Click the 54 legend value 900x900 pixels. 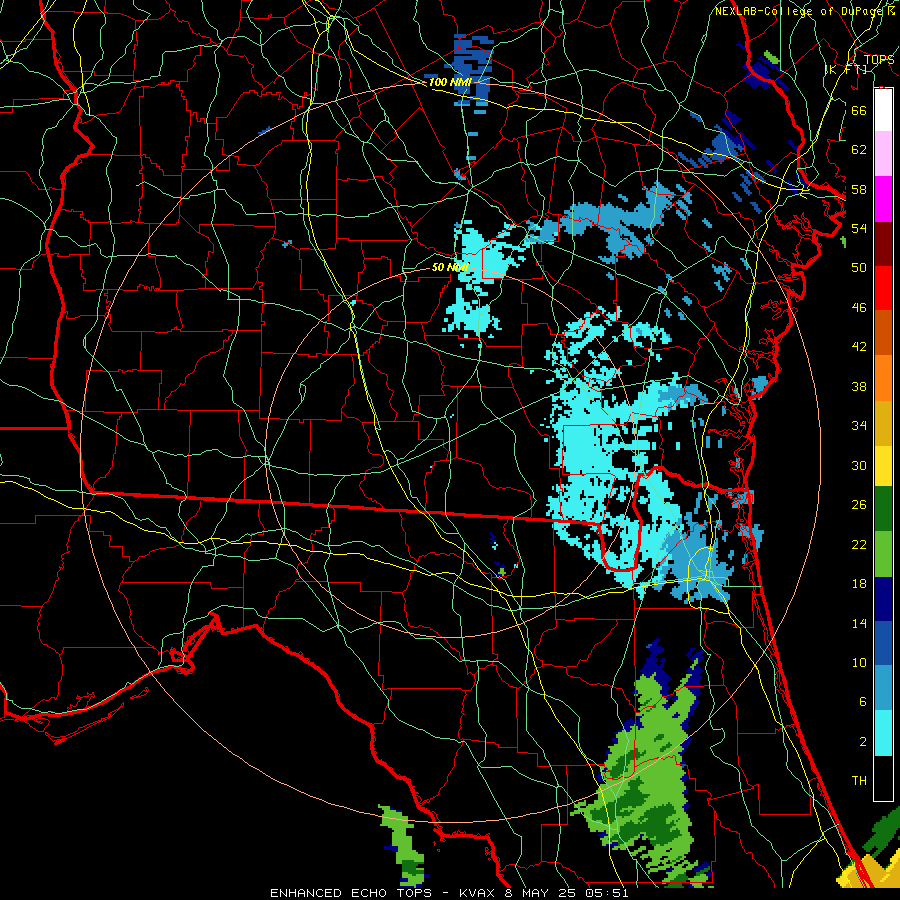point(859,228)
